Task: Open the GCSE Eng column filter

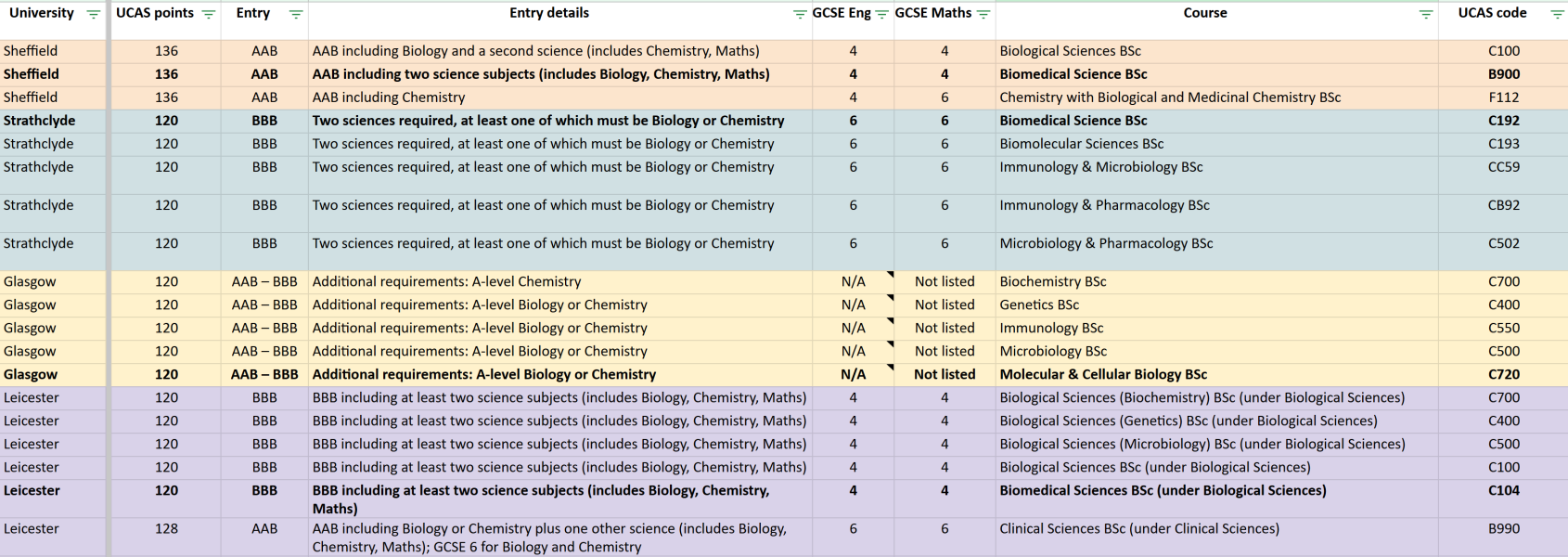Action: 881,14
